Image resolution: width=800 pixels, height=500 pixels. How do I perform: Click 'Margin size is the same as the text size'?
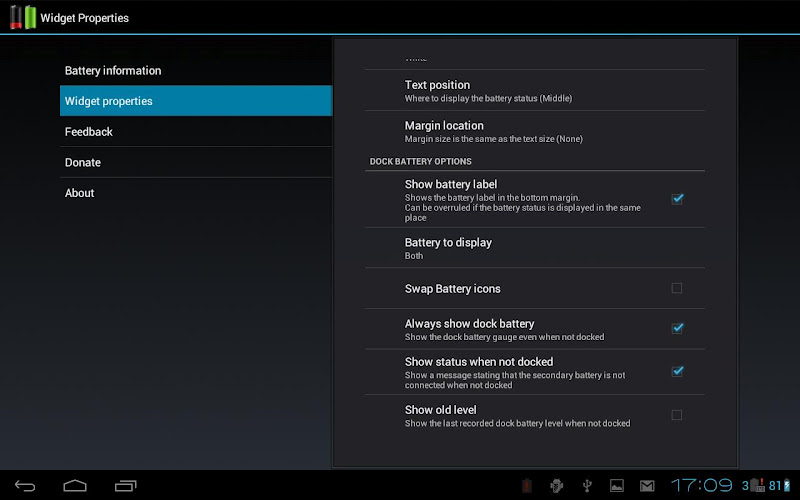coord(478,139)
